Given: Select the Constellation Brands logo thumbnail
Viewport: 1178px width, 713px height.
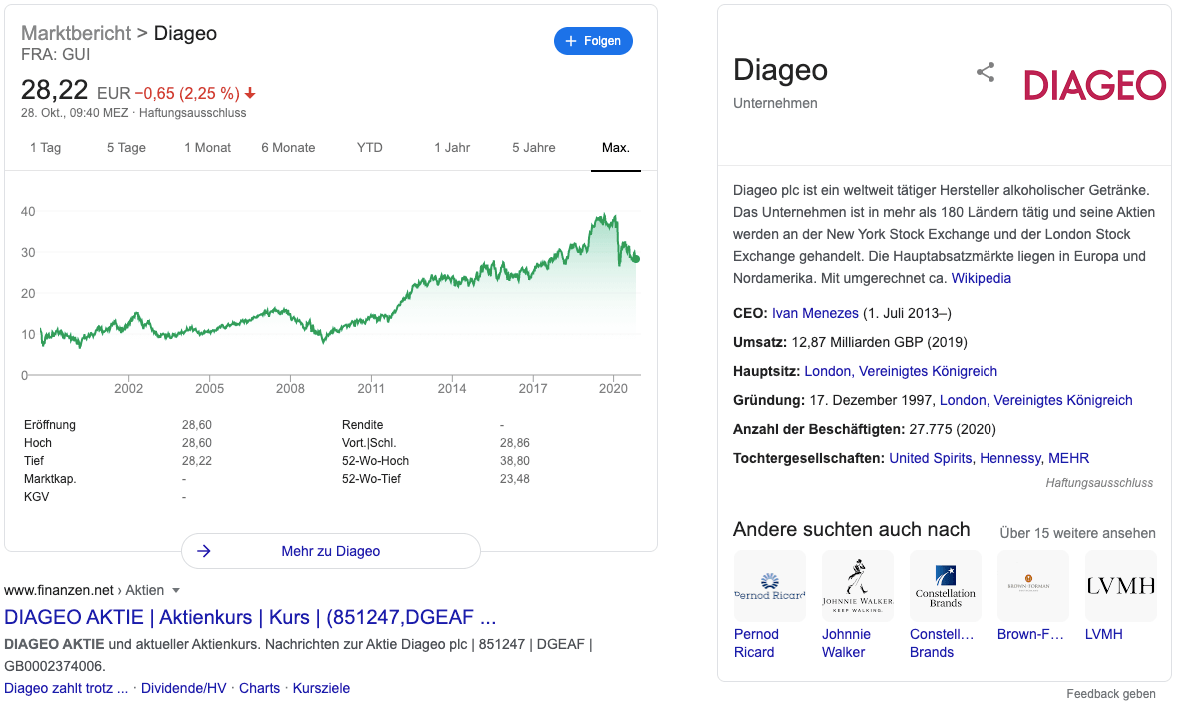Looking at the screenshot, I should [945, 586].
